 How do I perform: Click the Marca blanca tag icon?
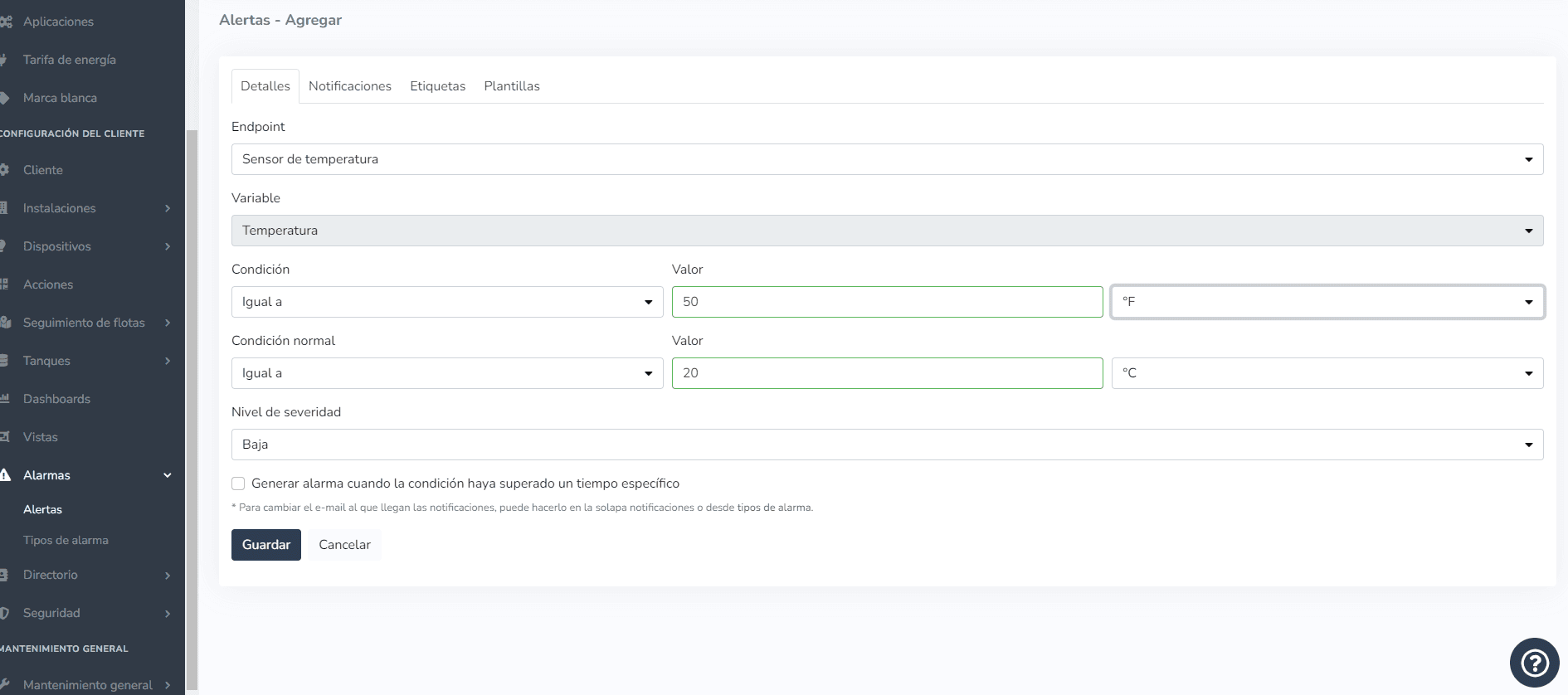coord(5,98)
